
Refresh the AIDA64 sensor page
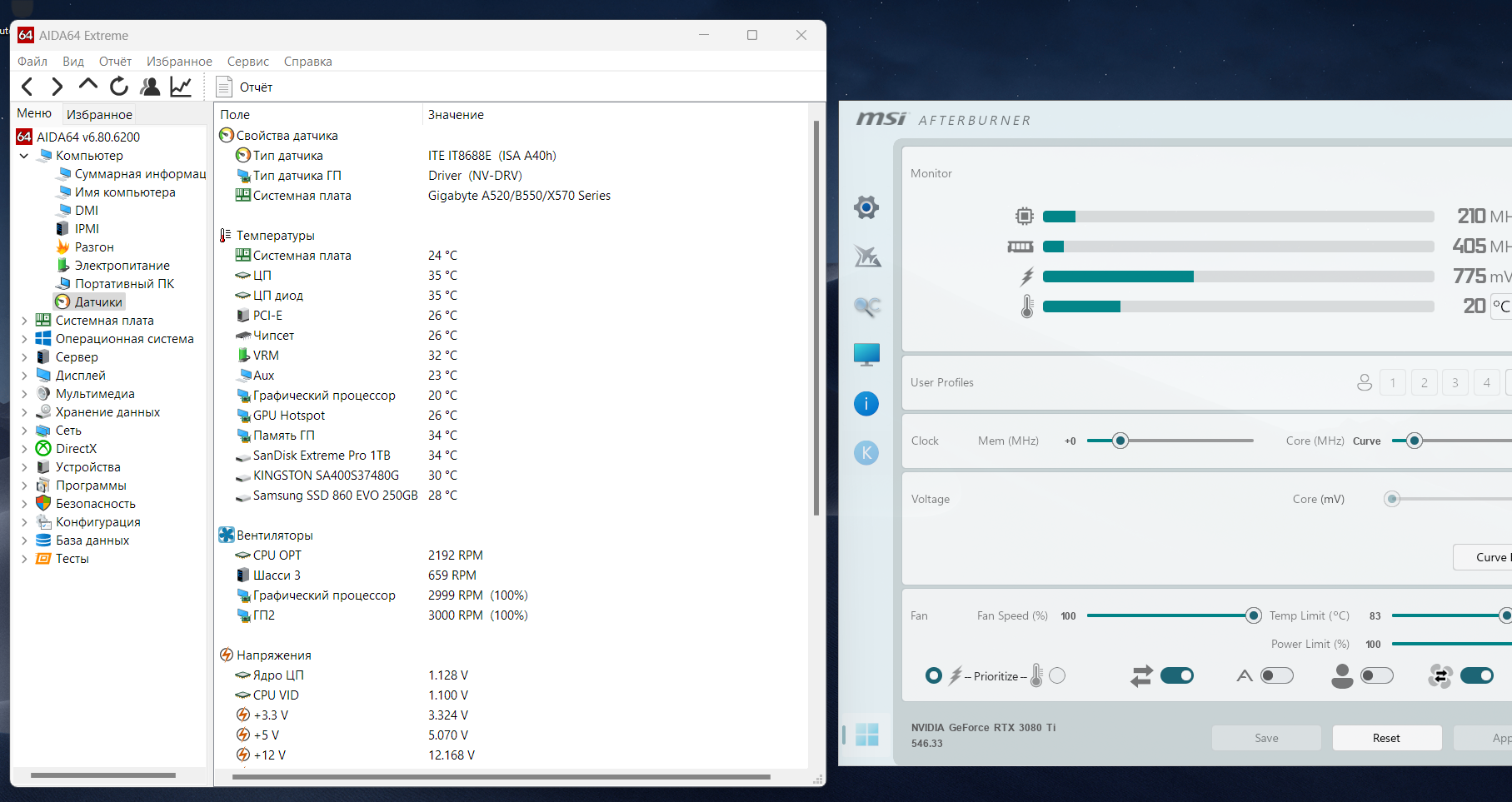(x=119, y=87)
